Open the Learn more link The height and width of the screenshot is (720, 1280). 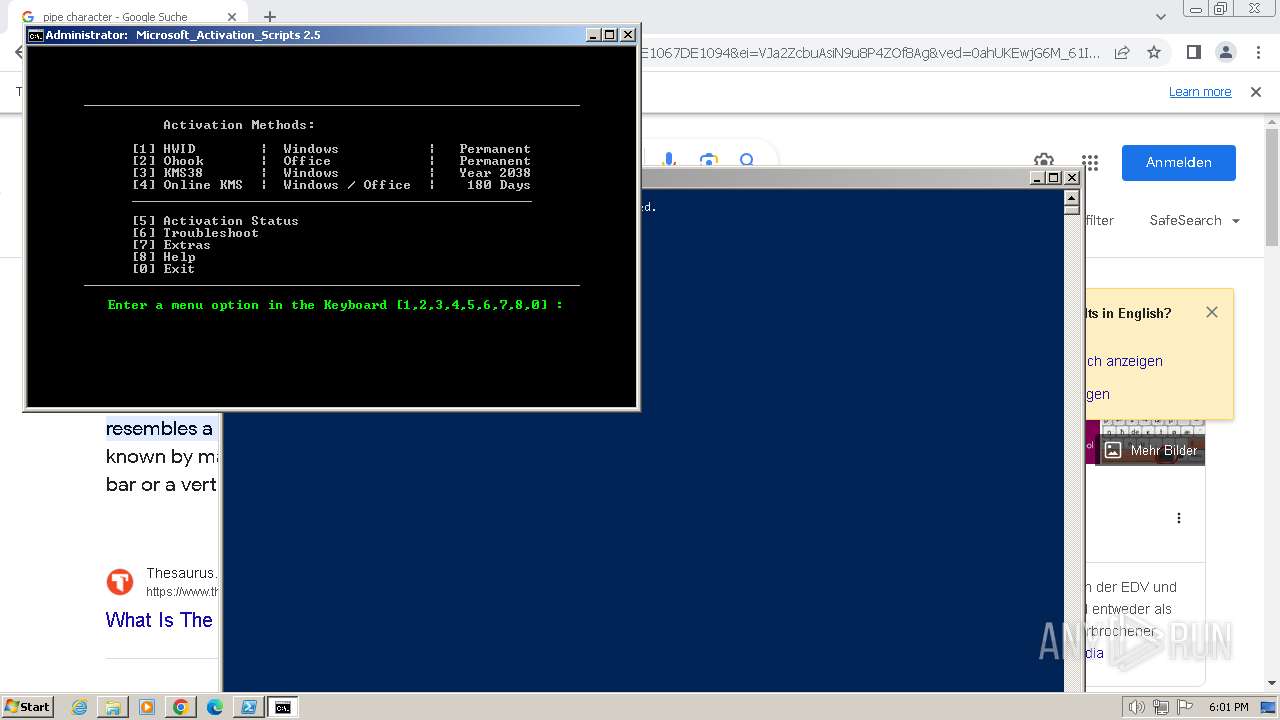click(1200, 92)
